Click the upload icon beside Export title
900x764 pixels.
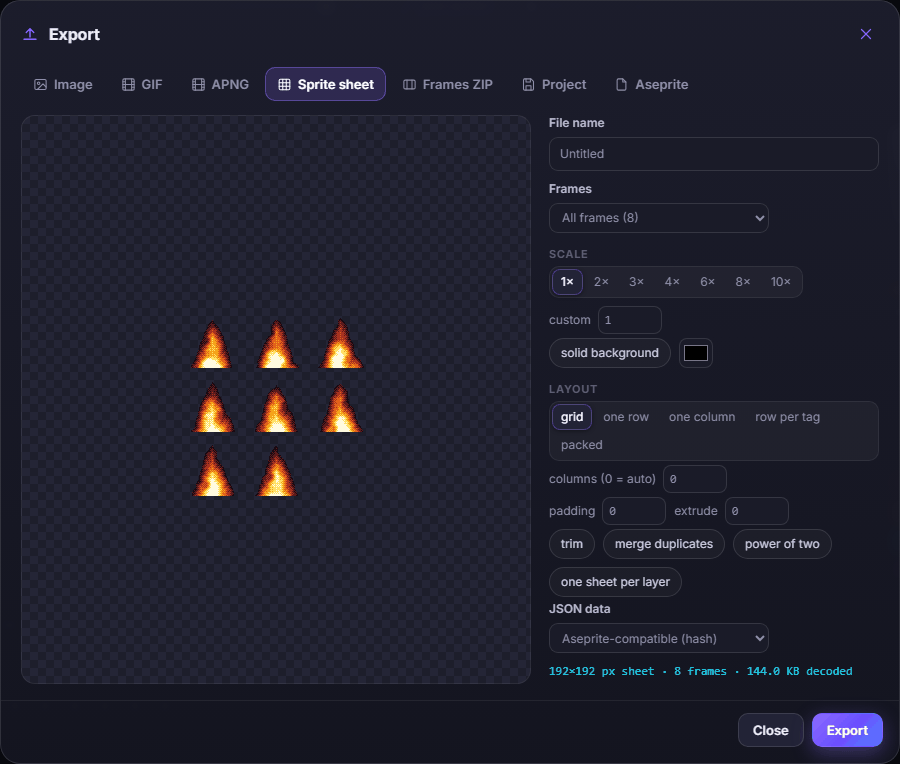[x=30, y=34]
